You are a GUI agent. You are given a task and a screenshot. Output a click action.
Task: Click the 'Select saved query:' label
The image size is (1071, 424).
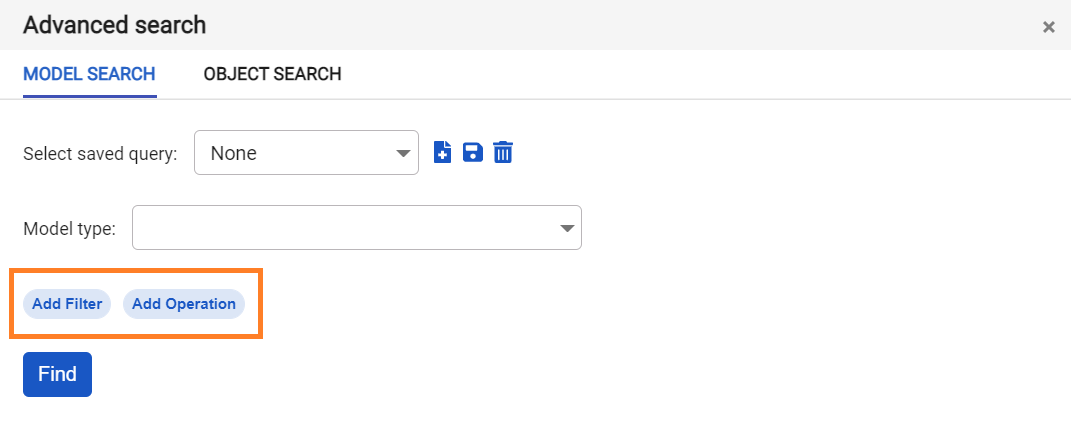[x=100, y=154]
